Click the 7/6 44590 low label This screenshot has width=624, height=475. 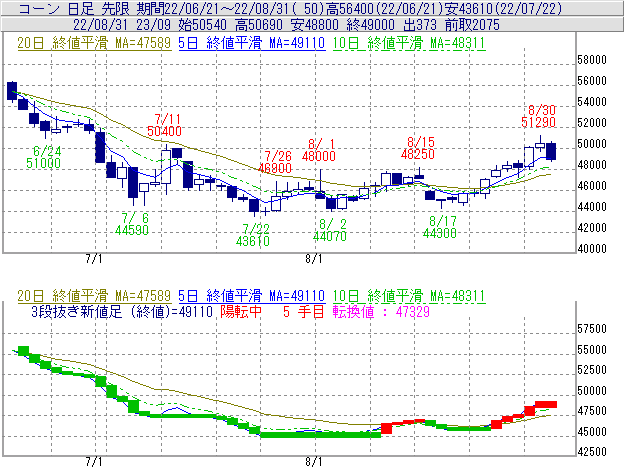(x=132, y=224)
